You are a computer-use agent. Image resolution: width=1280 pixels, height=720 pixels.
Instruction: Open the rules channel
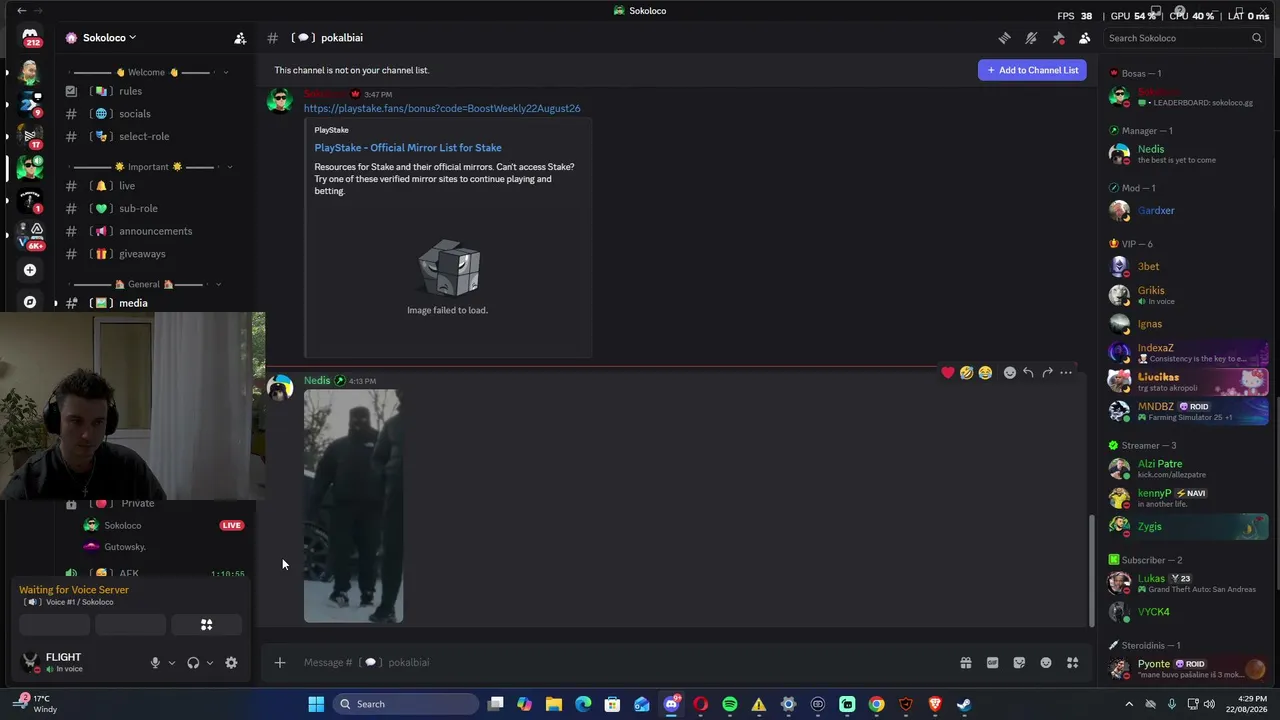click(130, 91)
